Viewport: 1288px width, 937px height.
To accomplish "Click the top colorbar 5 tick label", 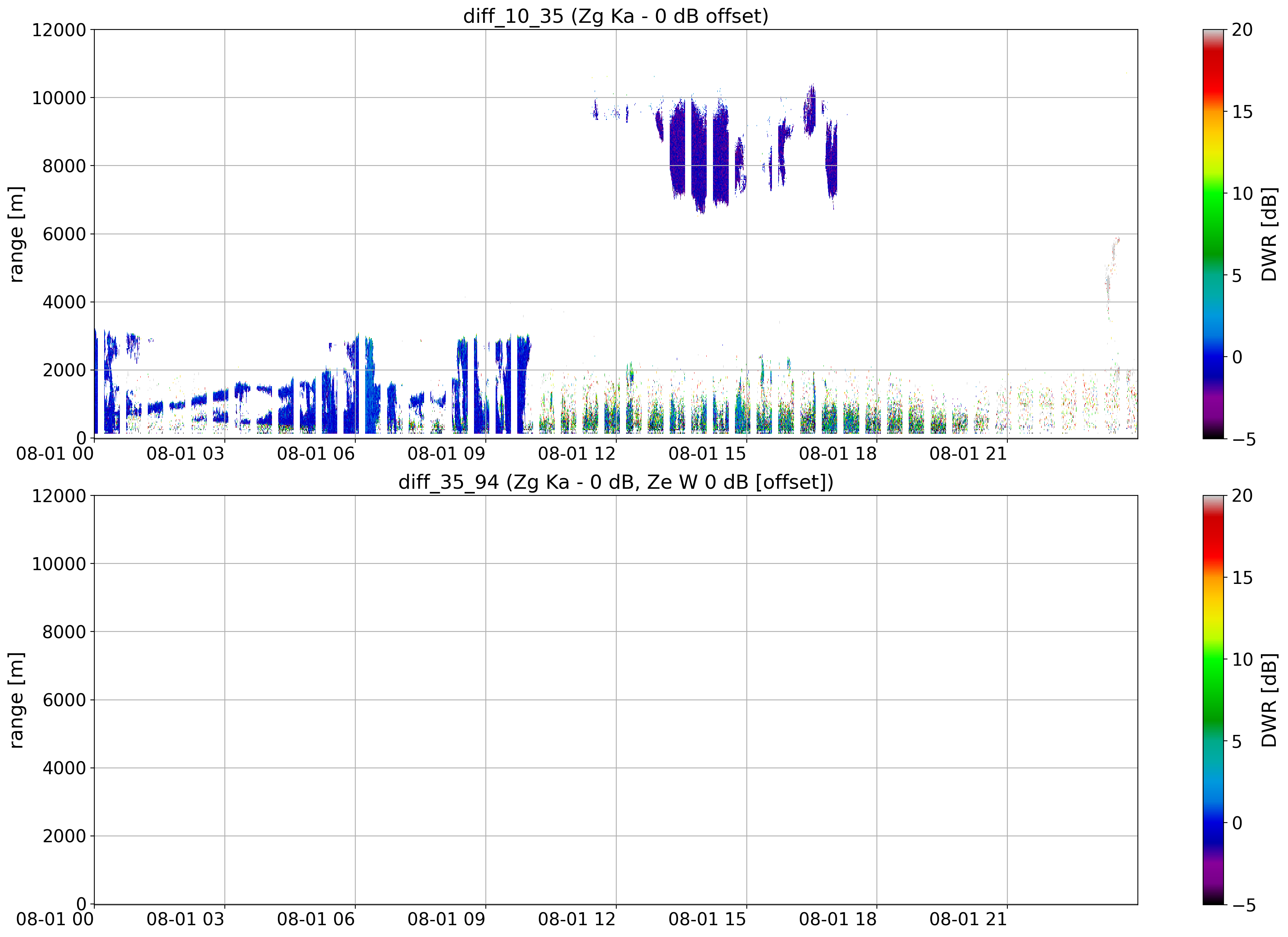I will click(1237, 276).
